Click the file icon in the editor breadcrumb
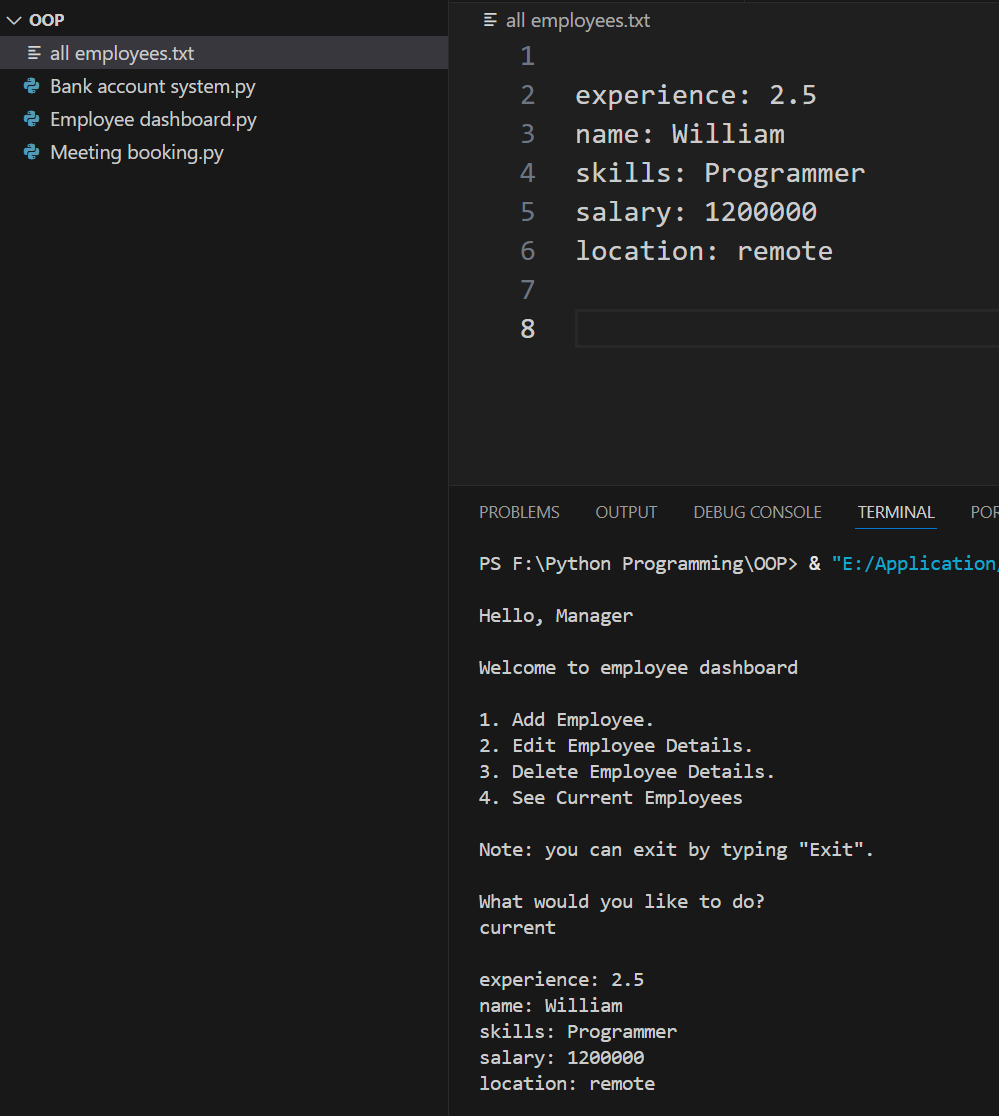999x1116 pixels. (x=490, y=20)
